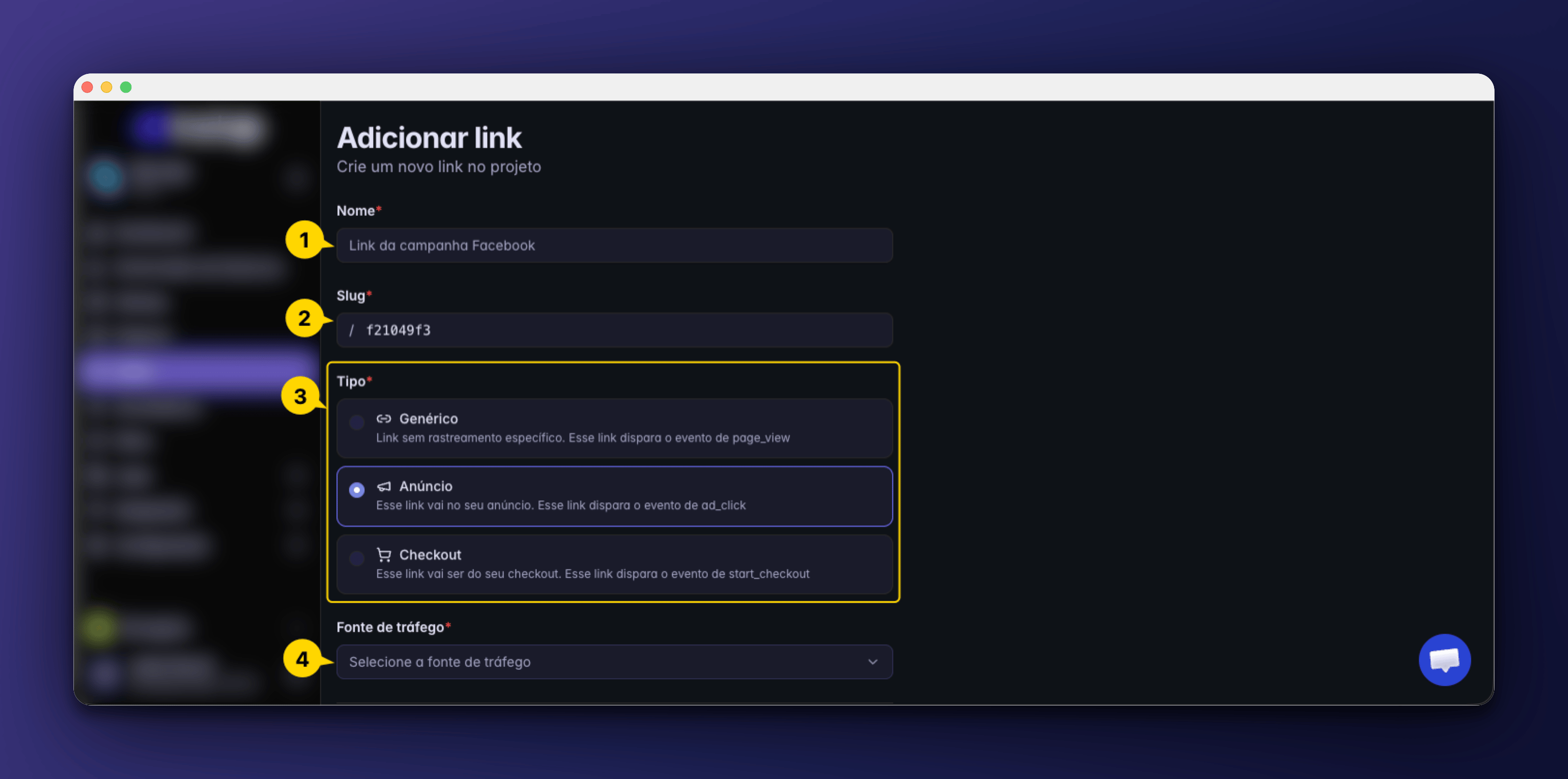Click the yellow minimize window button

coord(106,87)
